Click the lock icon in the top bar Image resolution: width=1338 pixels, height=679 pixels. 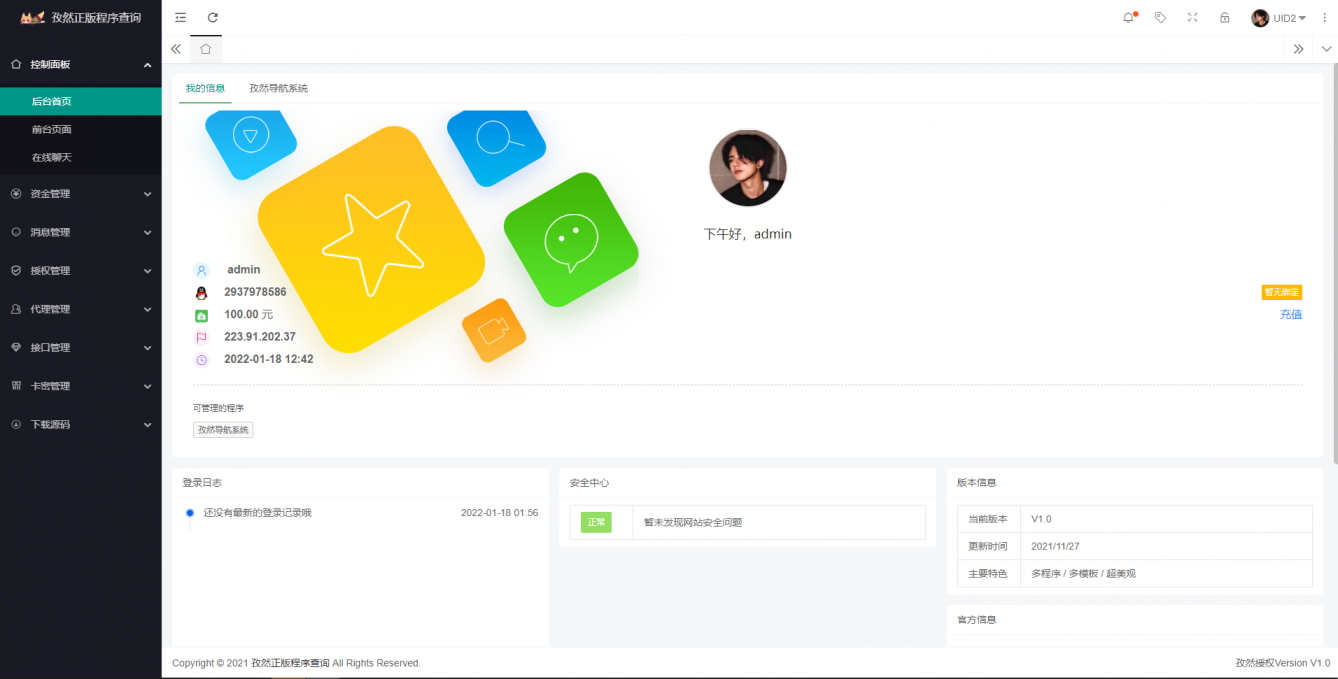pyautogui.click(x=1224, y=17)
